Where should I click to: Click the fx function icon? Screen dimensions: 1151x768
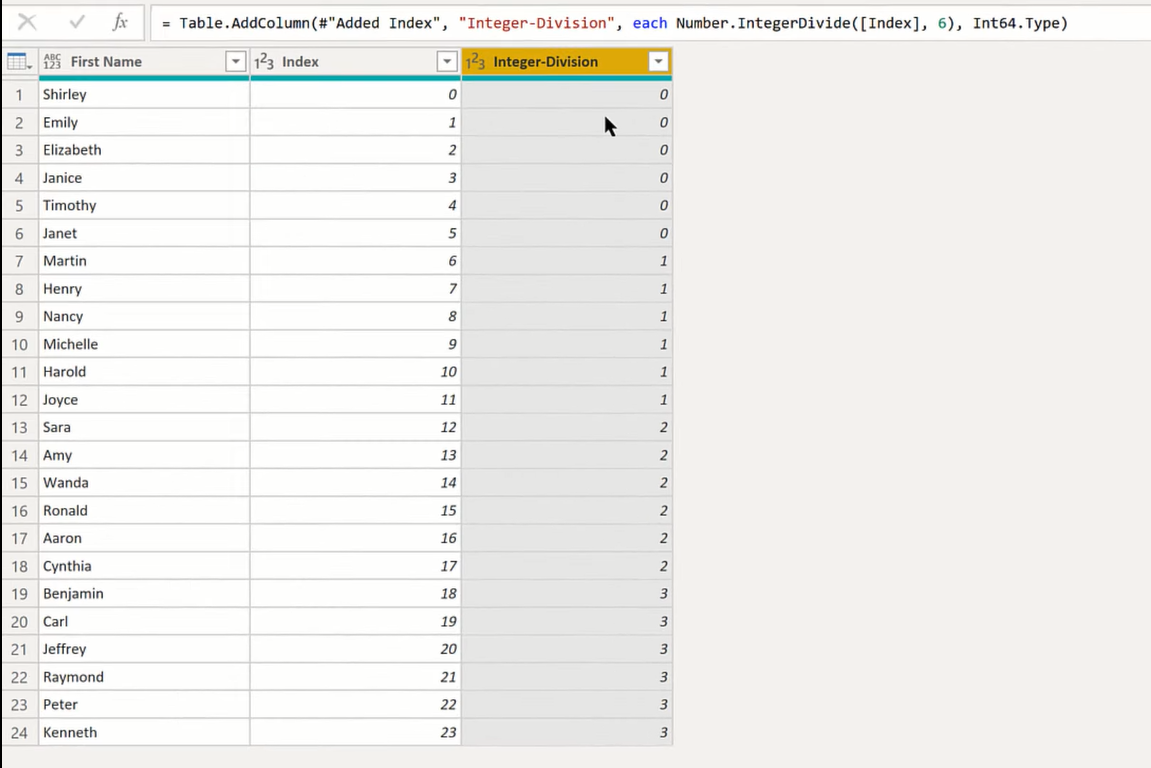[120, 22]
